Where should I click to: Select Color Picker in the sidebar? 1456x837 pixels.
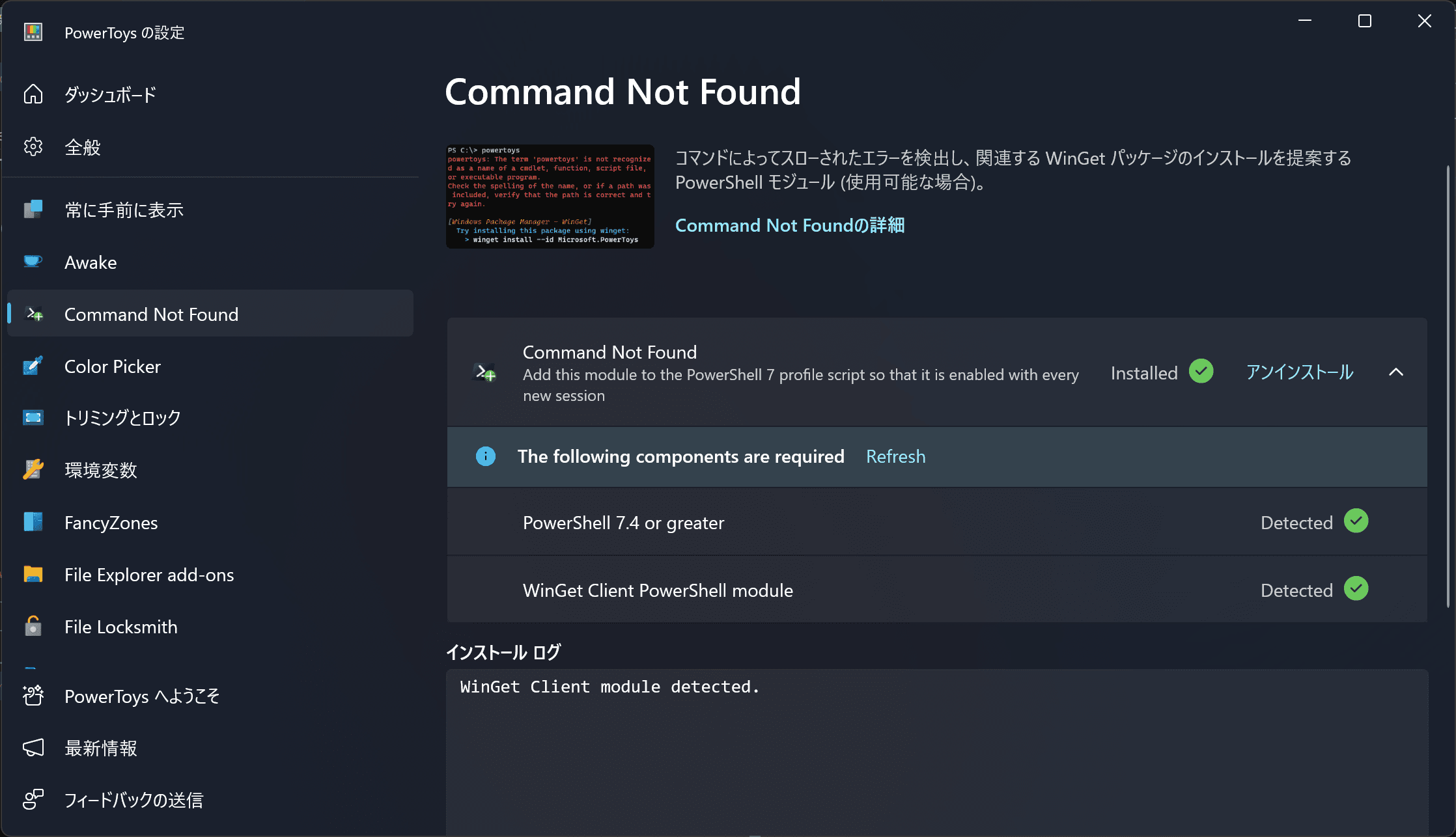(210, 366)
